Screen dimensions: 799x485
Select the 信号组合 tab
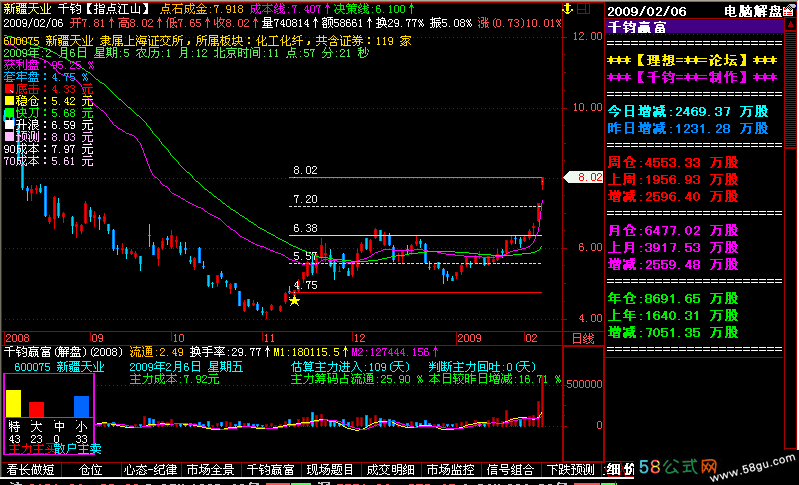pyautogui.click(x=510, y=470)
